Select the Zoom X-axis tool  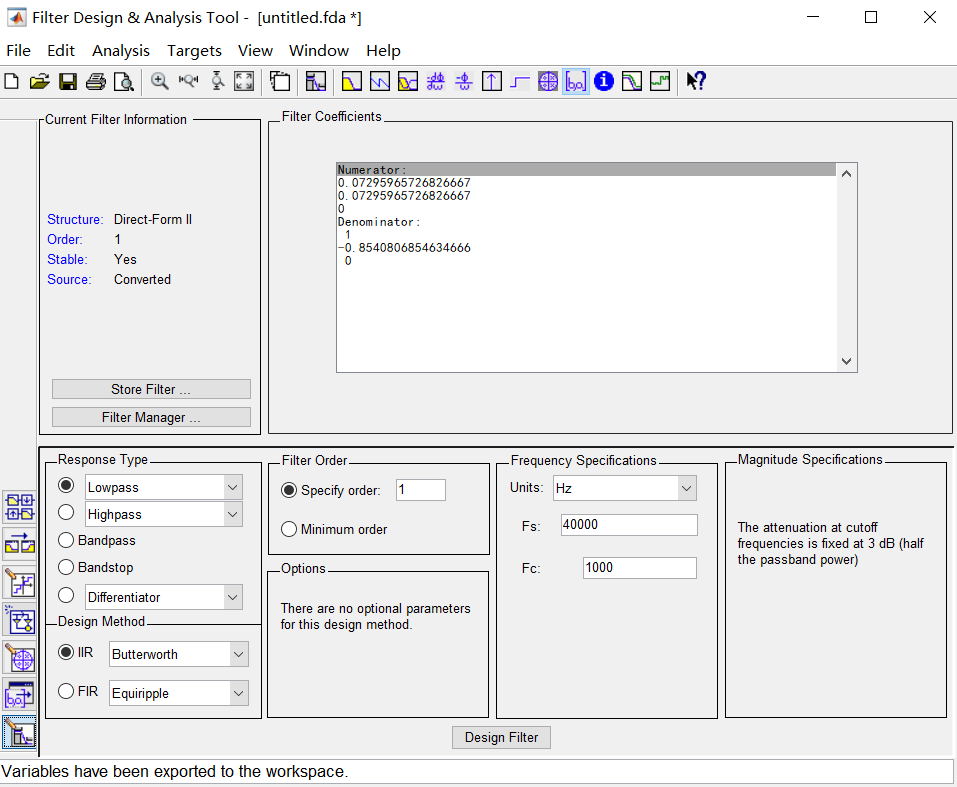click(x=189, y=81)
